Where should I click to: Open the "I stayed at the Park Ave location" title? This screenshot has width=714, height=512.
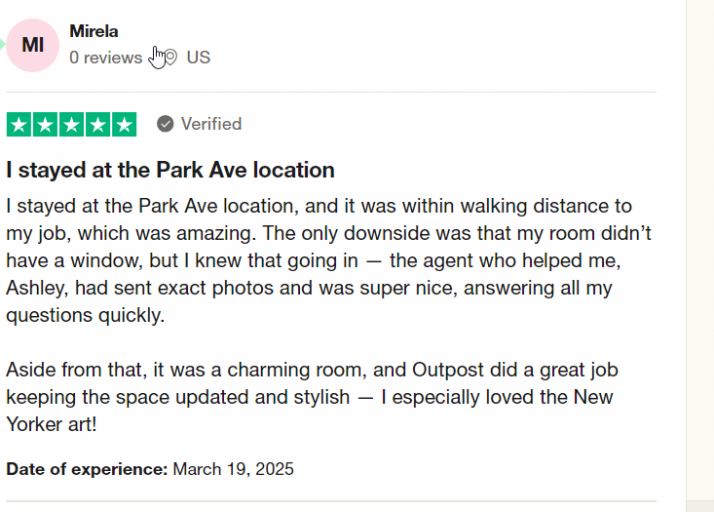coord(170,170)
